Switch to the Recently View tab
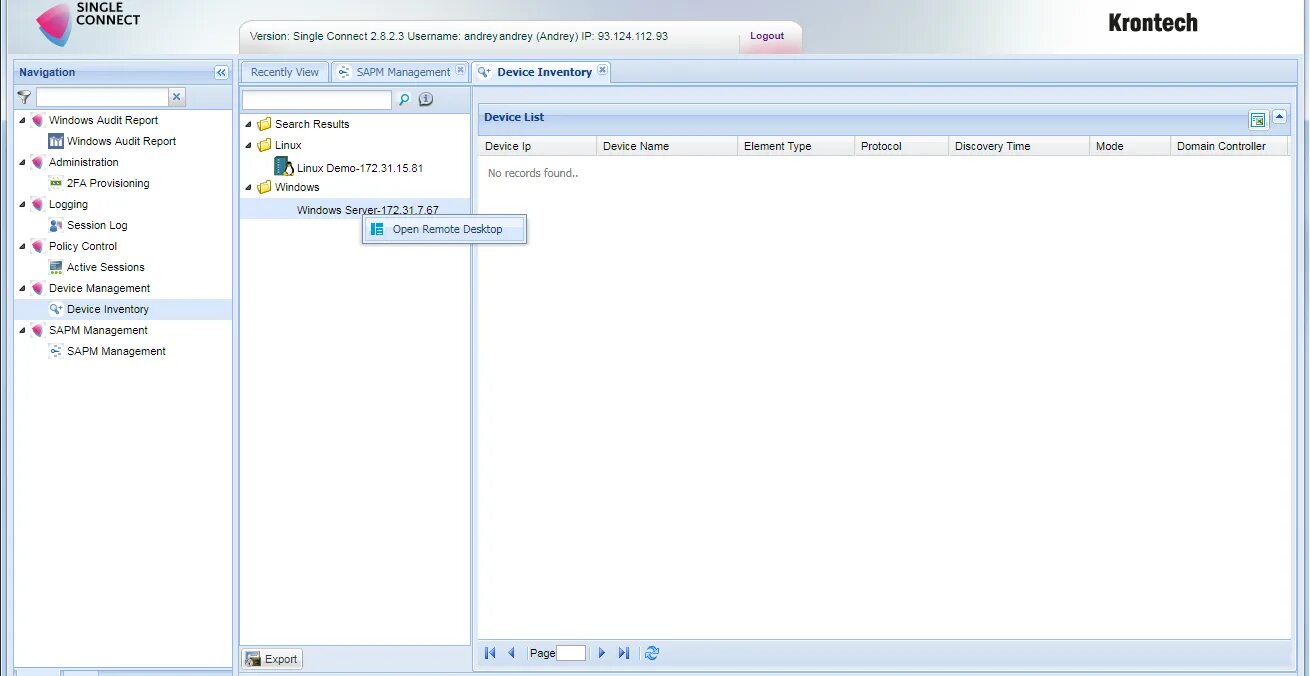This screenshot has height=676, width=1310. click(x=285, y=72)
